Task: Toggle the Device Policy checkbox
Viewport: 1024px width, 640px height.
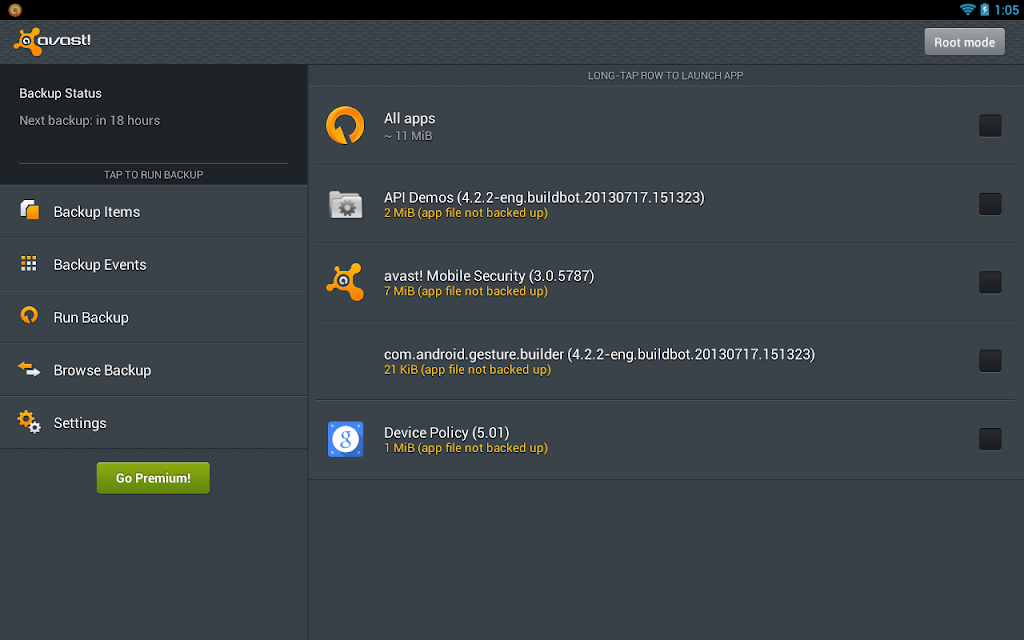Action: [x=990, y=439]
